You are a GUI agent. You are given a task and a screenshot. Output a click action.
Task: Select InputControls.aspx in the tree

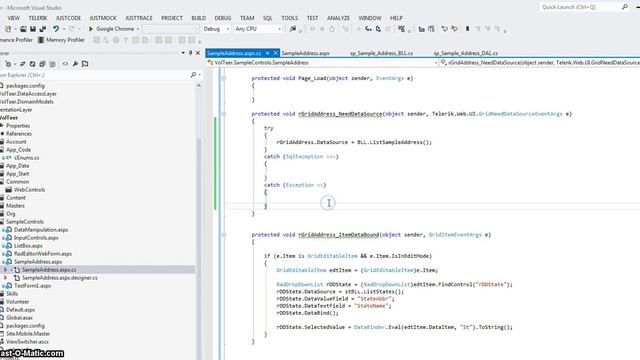[x=36, y=238]
